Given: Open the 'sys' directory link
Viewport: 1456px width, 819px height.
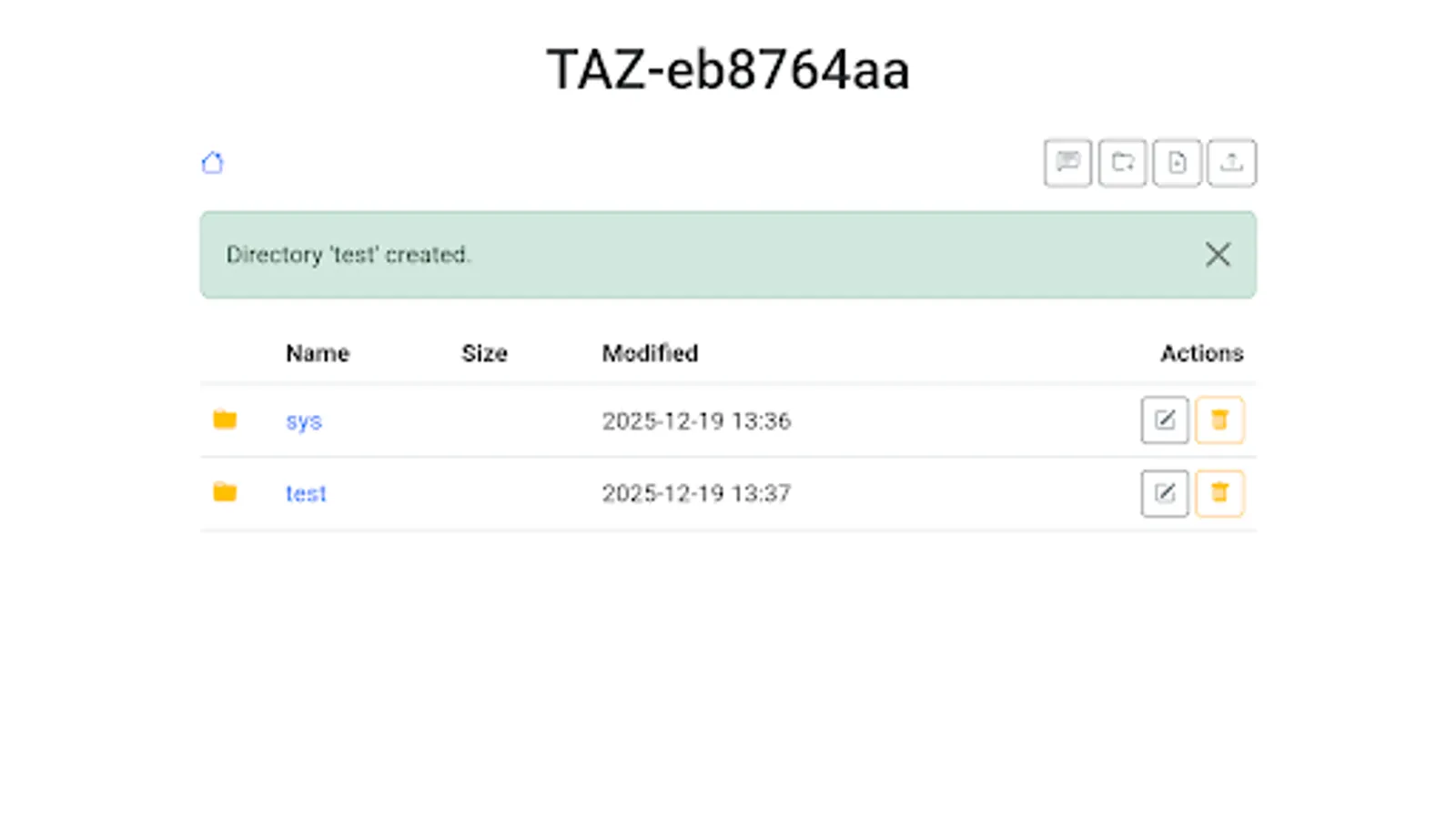Looking at the screenshot, I should (x=302, y=420).
